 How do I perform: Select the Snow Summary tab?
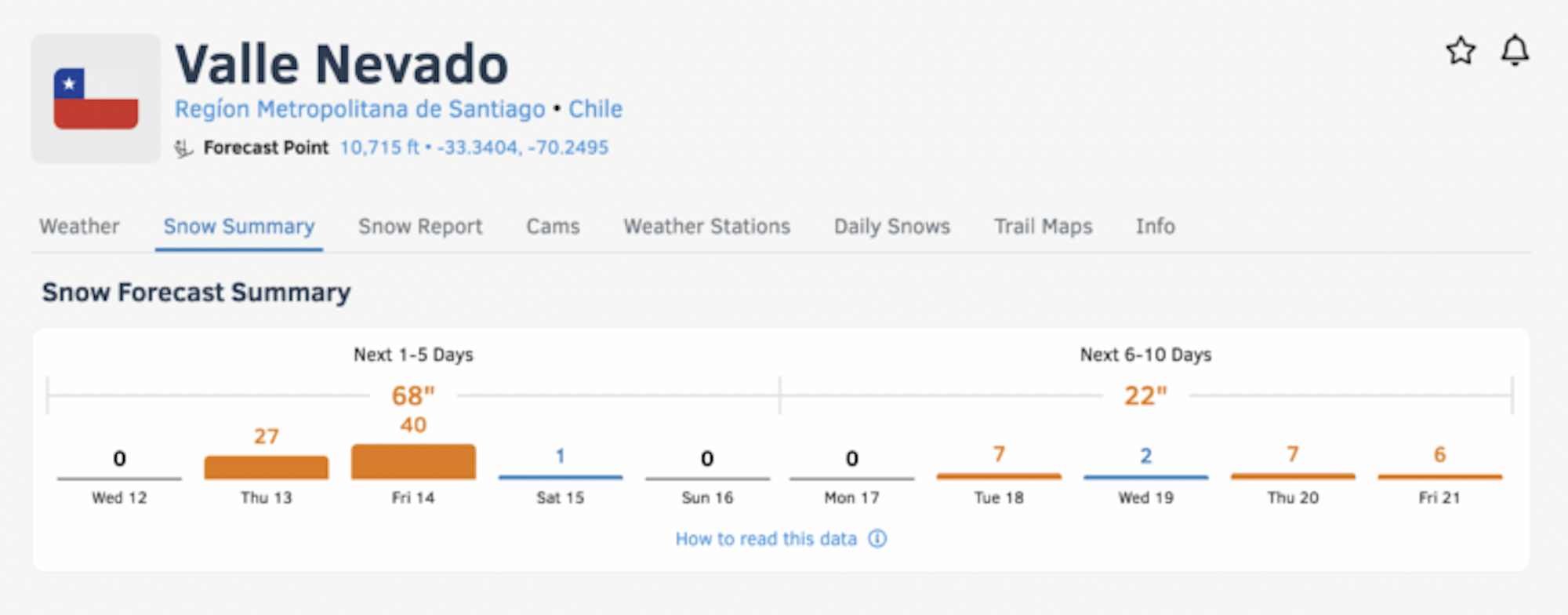[x=239, y=227]
